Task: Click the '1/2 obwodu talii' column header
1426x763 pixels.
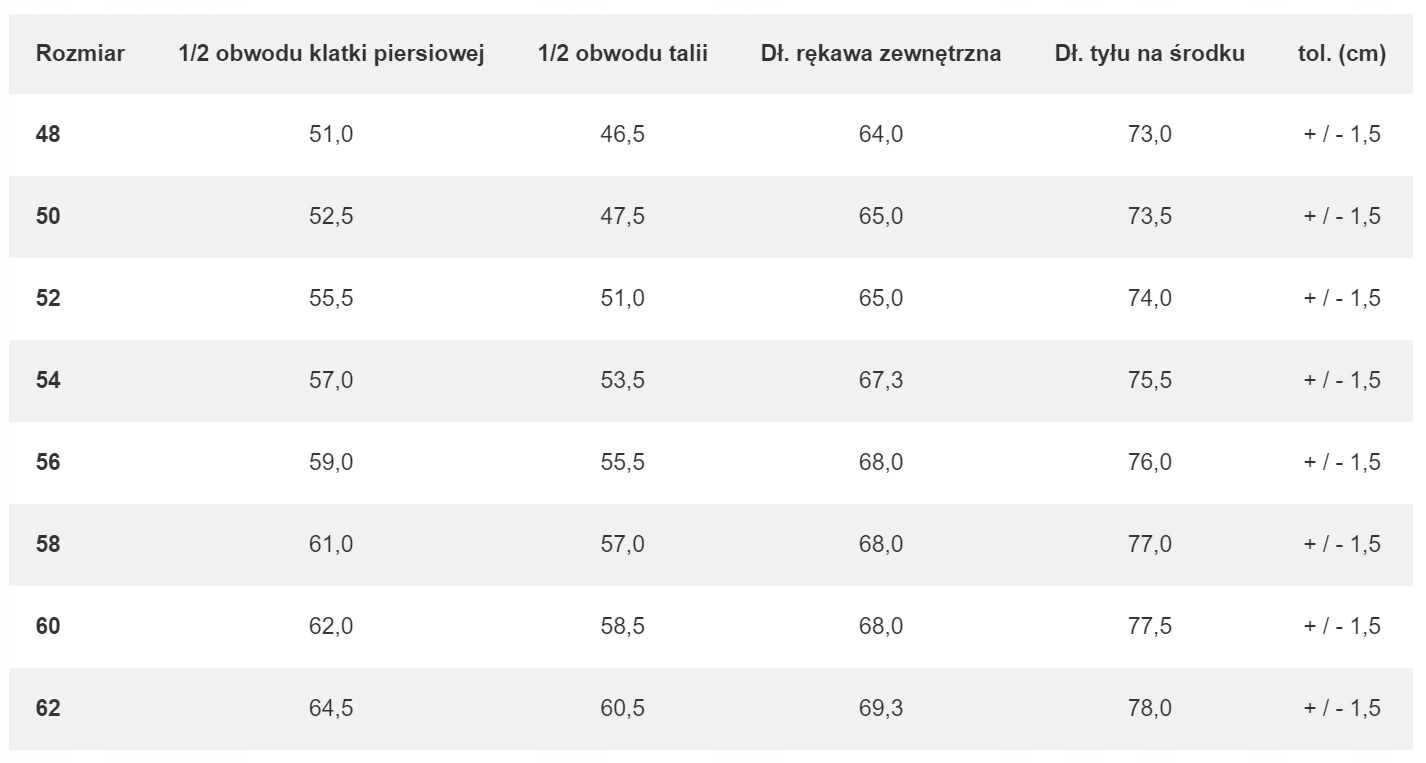Action: (x=622, y=54)
